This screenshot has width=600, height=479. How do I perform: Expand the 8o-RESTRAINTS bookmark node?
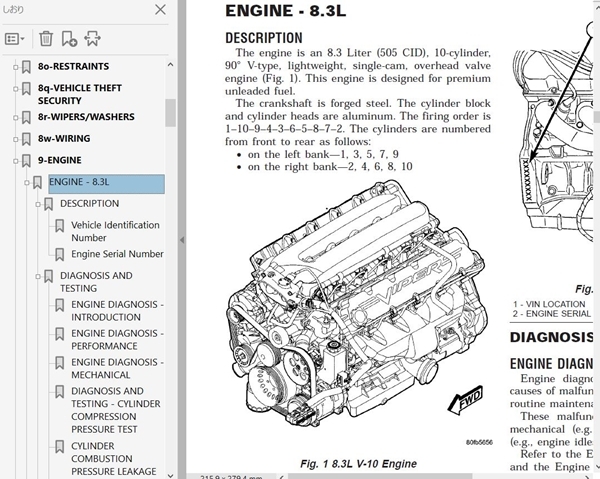[x=16, y=67]
